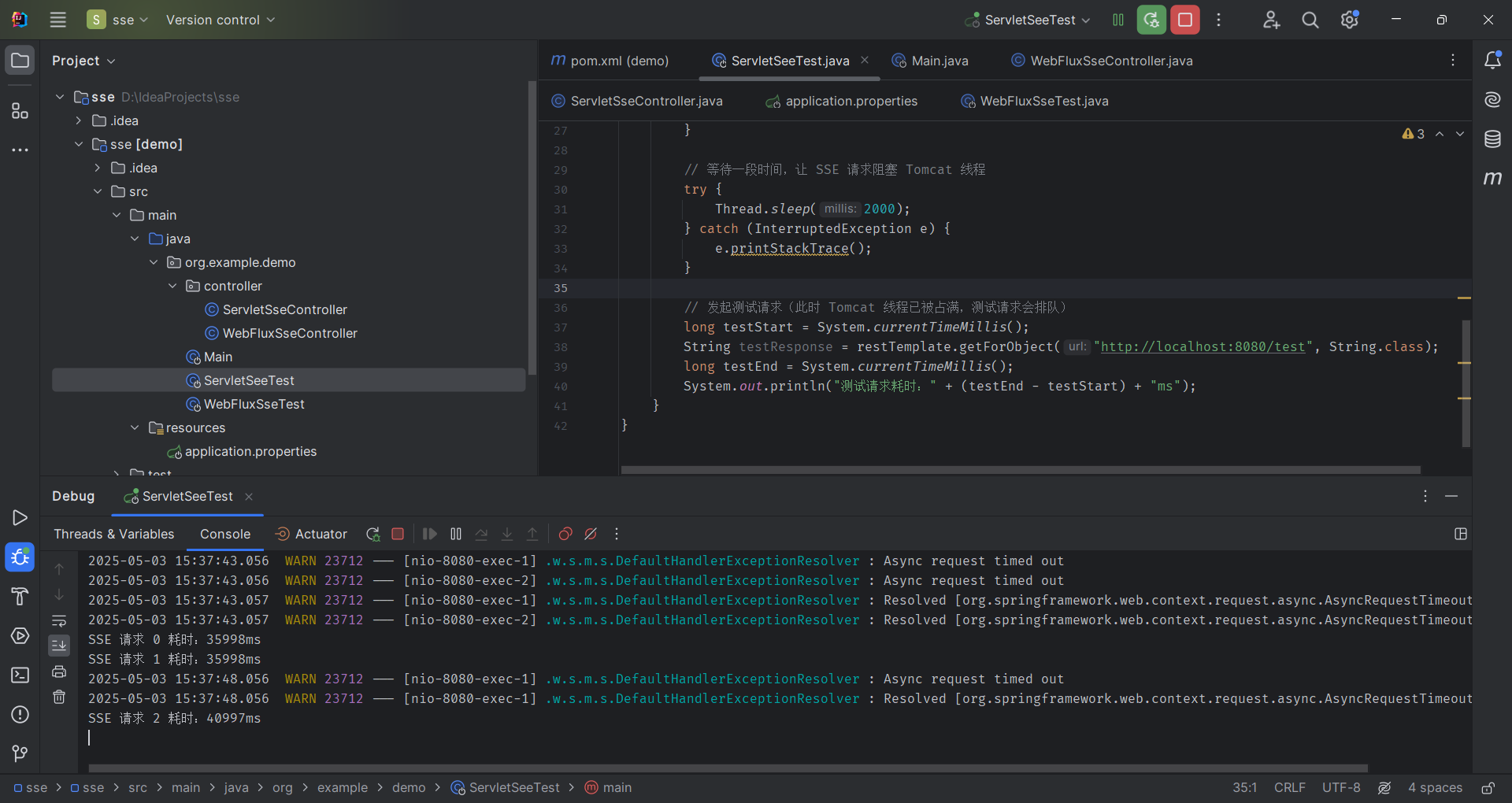This screenshot has height=803, width=1512.
Task: Collapse the src folder node
Action: [x=98, y=191]
